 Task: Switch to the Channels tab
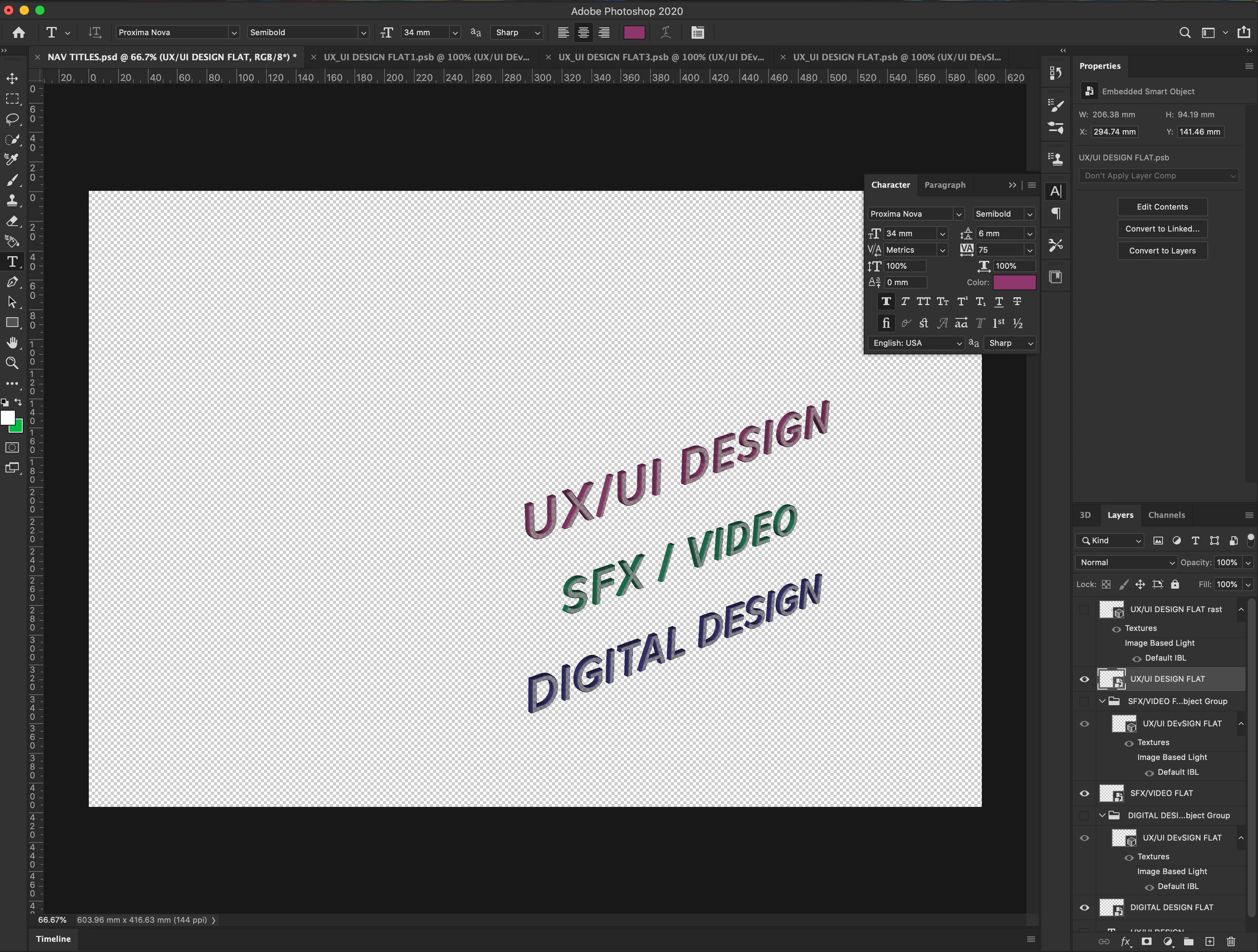point(1166,515)
